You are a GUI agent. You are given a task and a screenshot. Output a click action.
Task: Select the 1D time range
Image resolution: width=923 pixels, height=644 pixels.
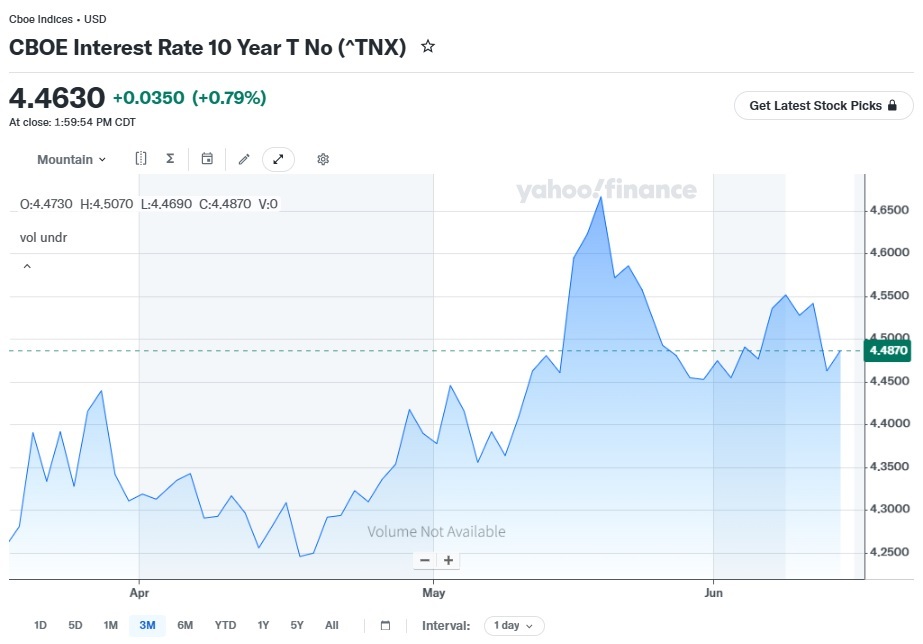(x=40, y=625)
